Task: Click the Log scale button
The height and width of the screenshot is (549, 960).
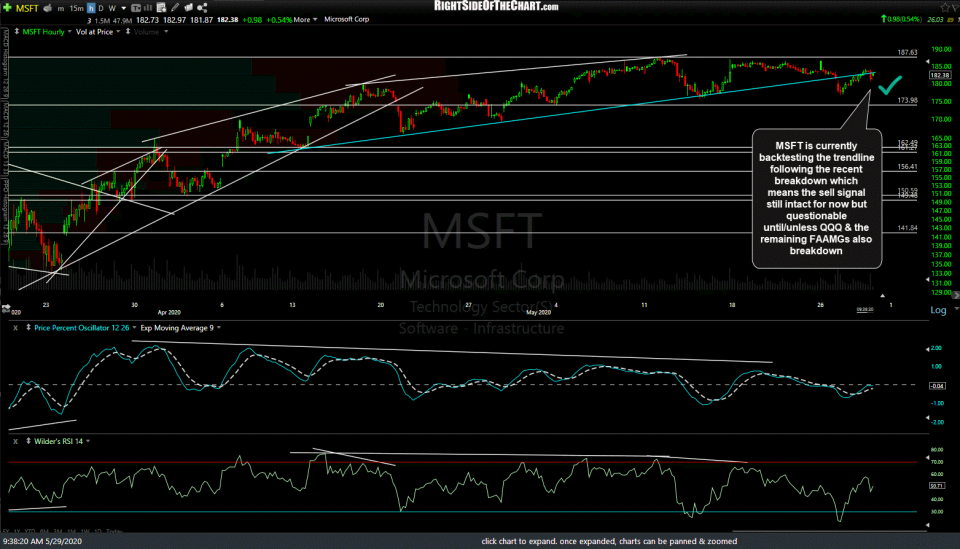Action: click(938, 310)
